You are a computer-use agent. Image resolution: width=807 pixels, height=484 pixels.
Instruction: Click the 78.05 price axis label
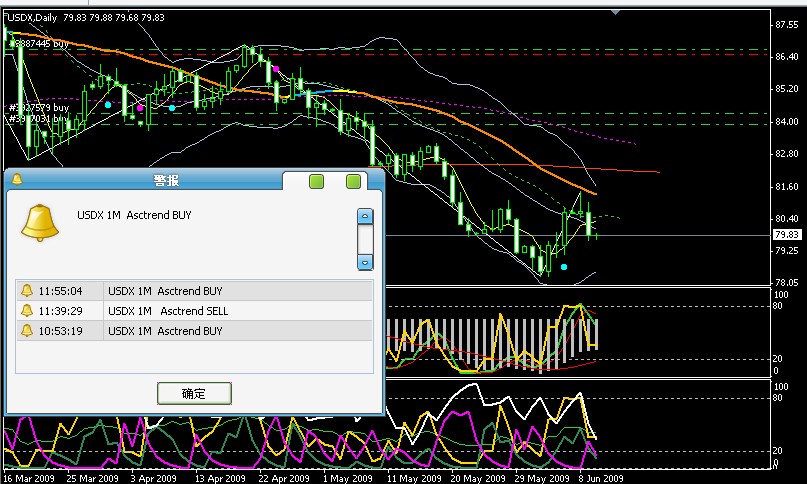pos(786,282)
